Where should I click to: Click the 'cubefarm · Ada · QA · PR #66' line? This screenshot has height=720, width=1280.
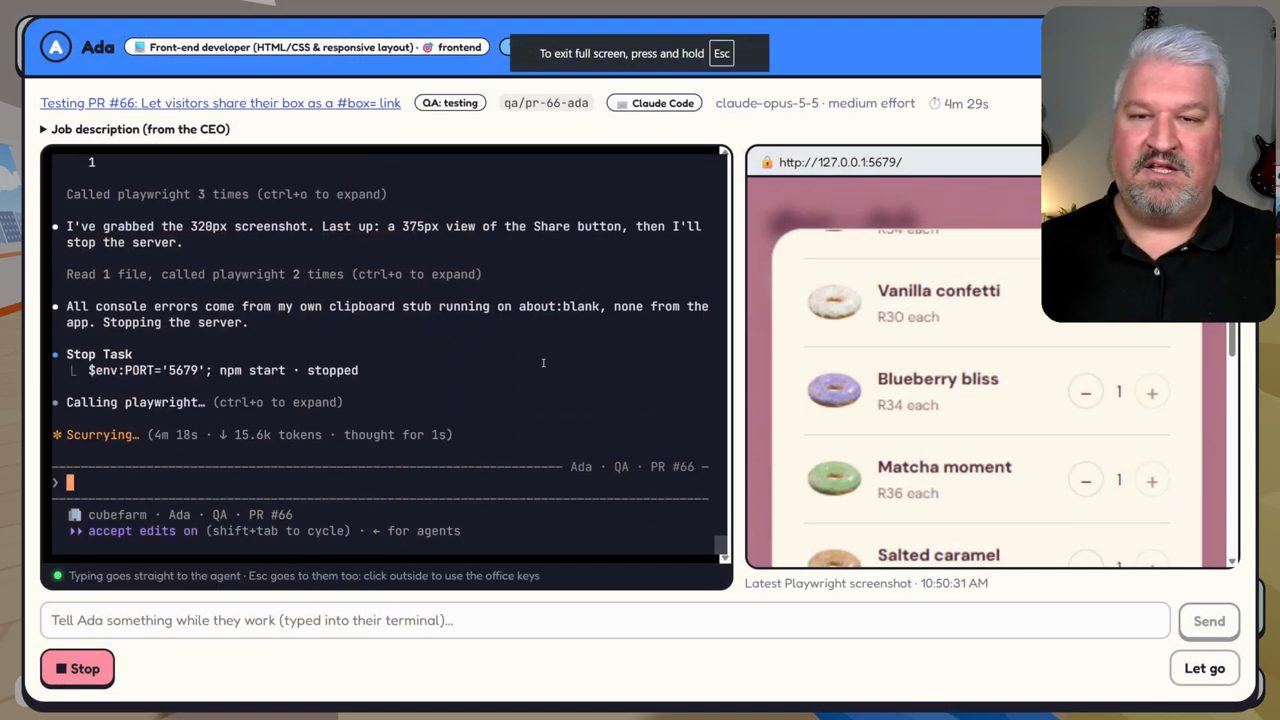[180, 515]
